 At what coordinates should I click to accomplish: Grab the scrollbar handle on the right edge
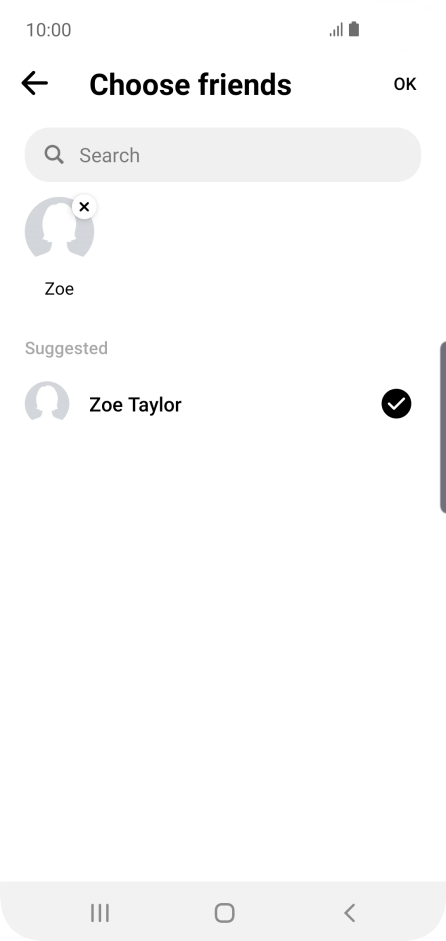(x=443, y=427)
